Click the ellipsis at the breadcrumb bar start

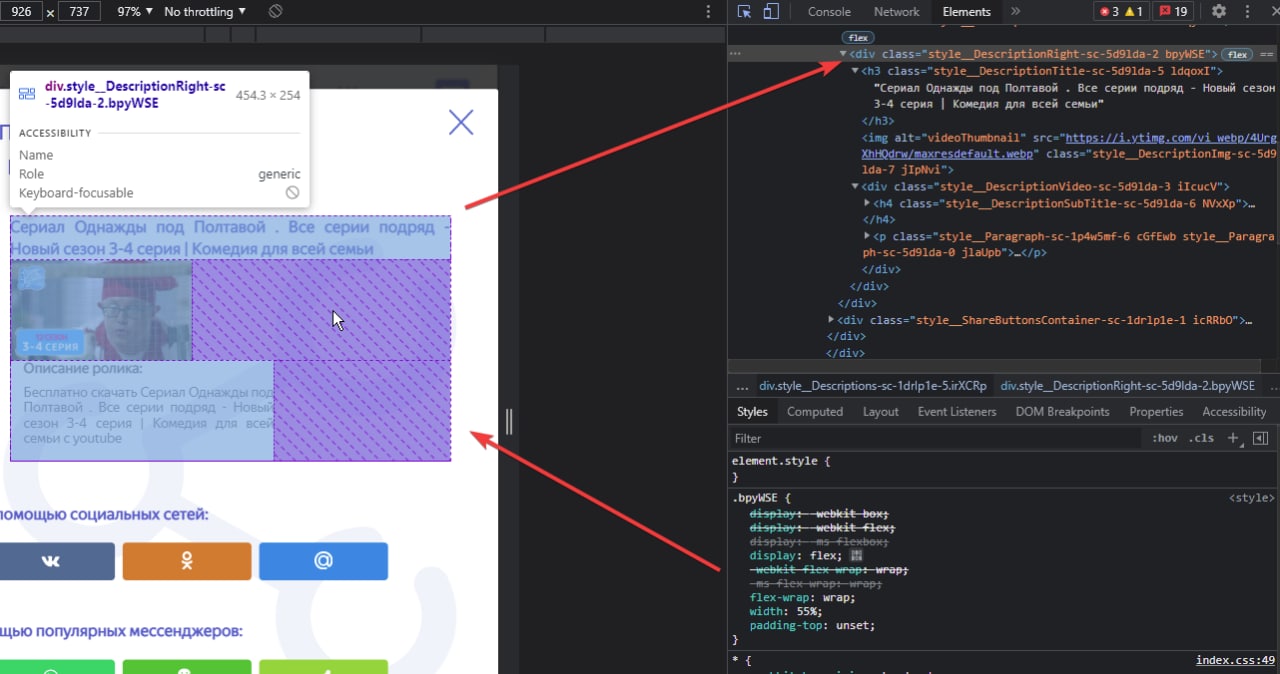(x=742, y=385)
